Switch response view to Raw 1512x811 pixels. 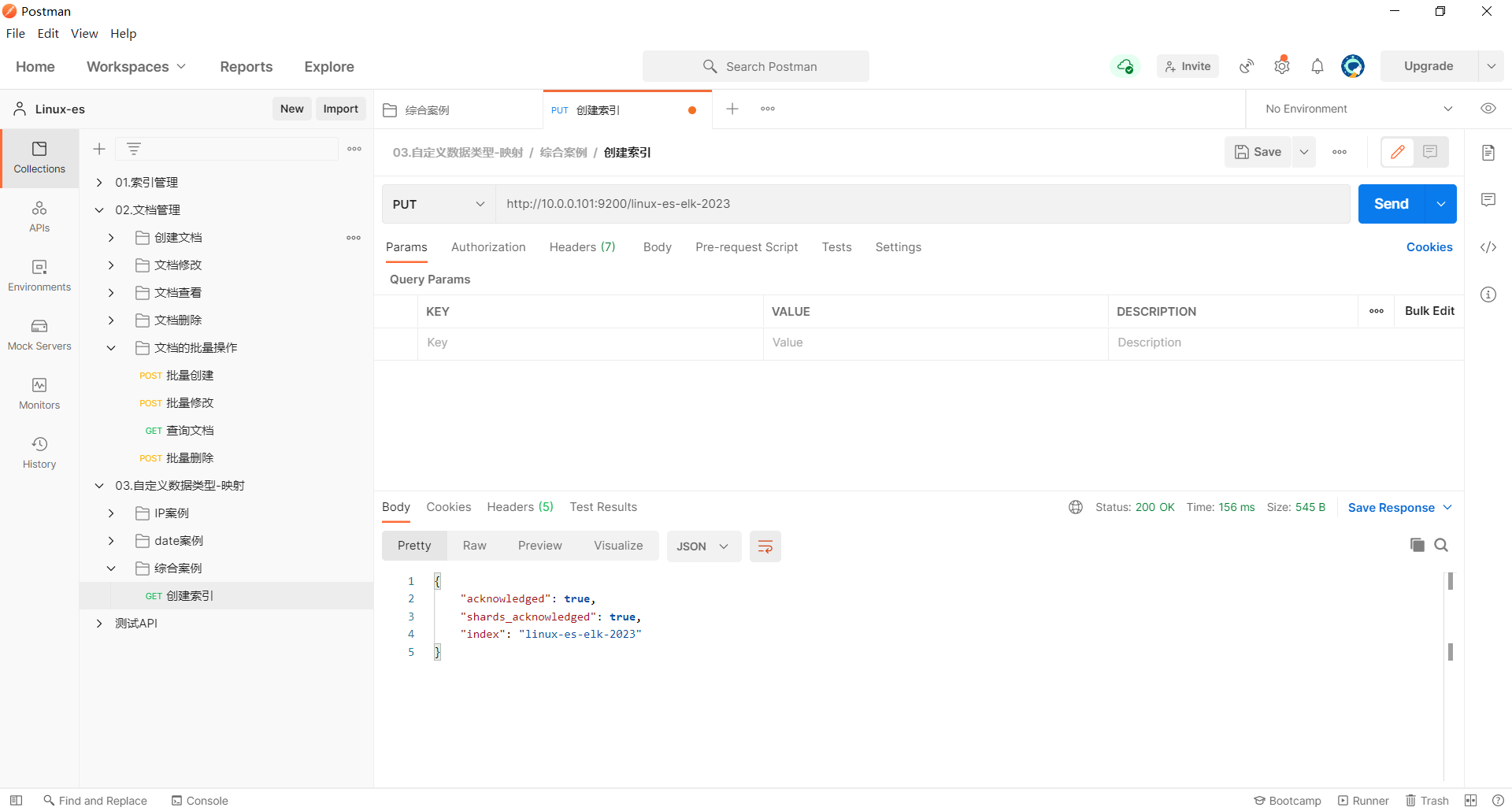click(474, 546)
